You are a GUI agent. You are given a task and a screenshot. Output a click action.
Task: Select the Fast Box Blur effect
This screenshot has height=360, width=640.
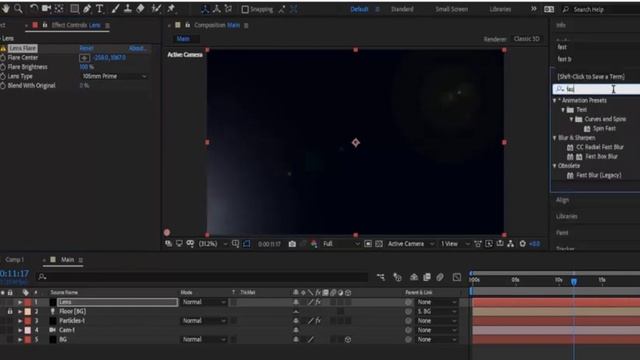click(x=602, y=156)
